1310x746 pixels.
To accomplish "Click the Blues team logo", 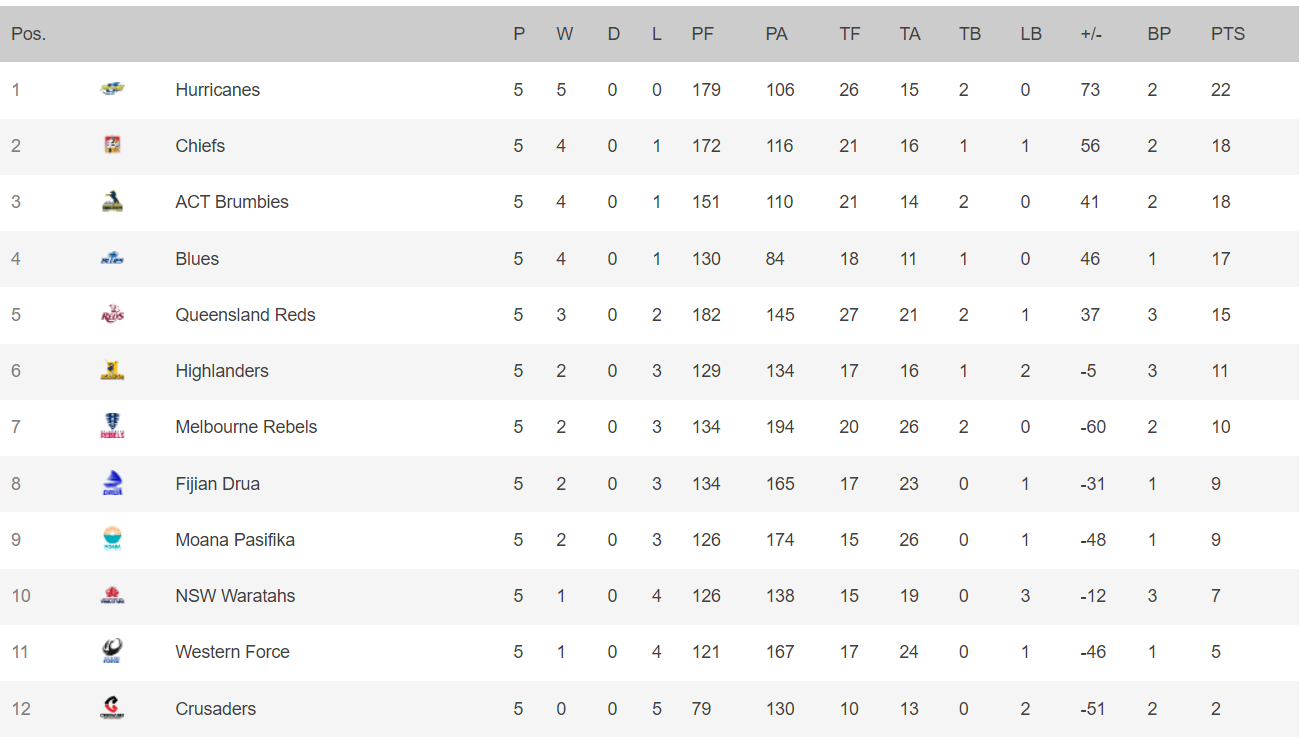I will [112, 259].
